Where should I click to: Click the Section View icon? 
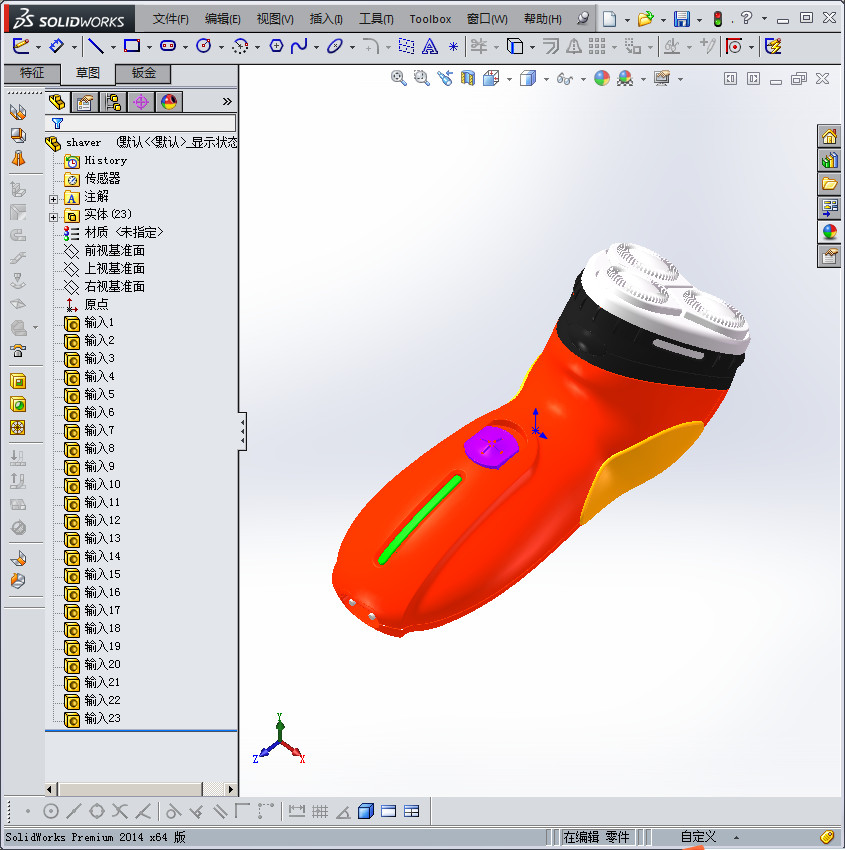click(468, 79)
